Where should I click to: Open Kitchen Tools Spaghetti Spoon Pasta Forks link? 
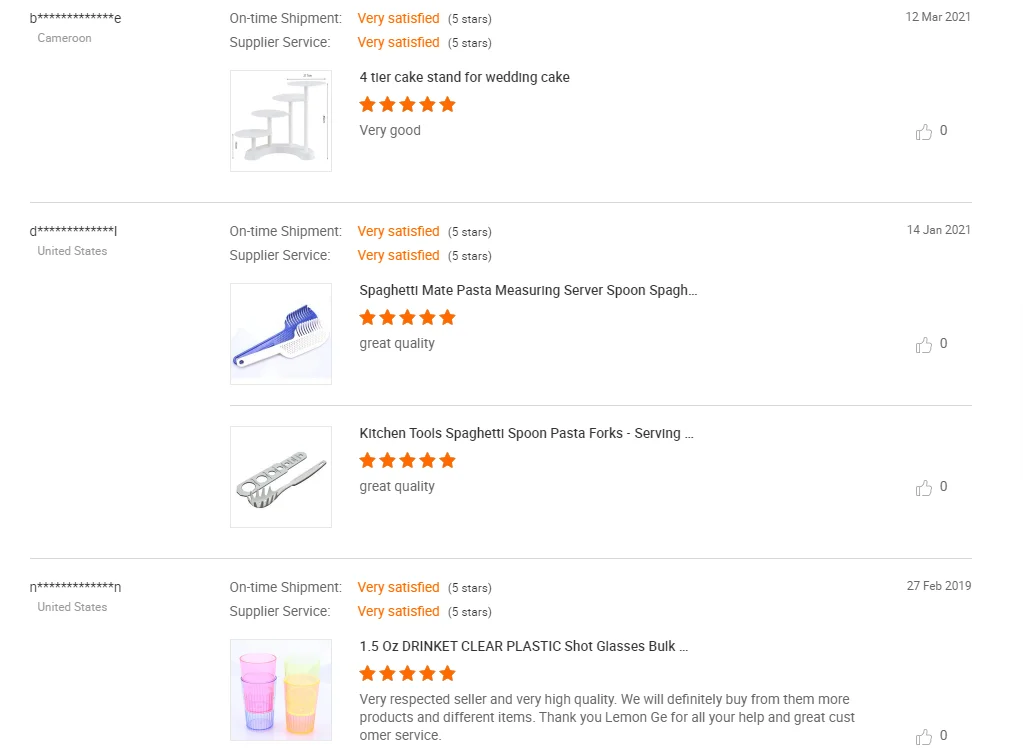(x=526, y=433)
